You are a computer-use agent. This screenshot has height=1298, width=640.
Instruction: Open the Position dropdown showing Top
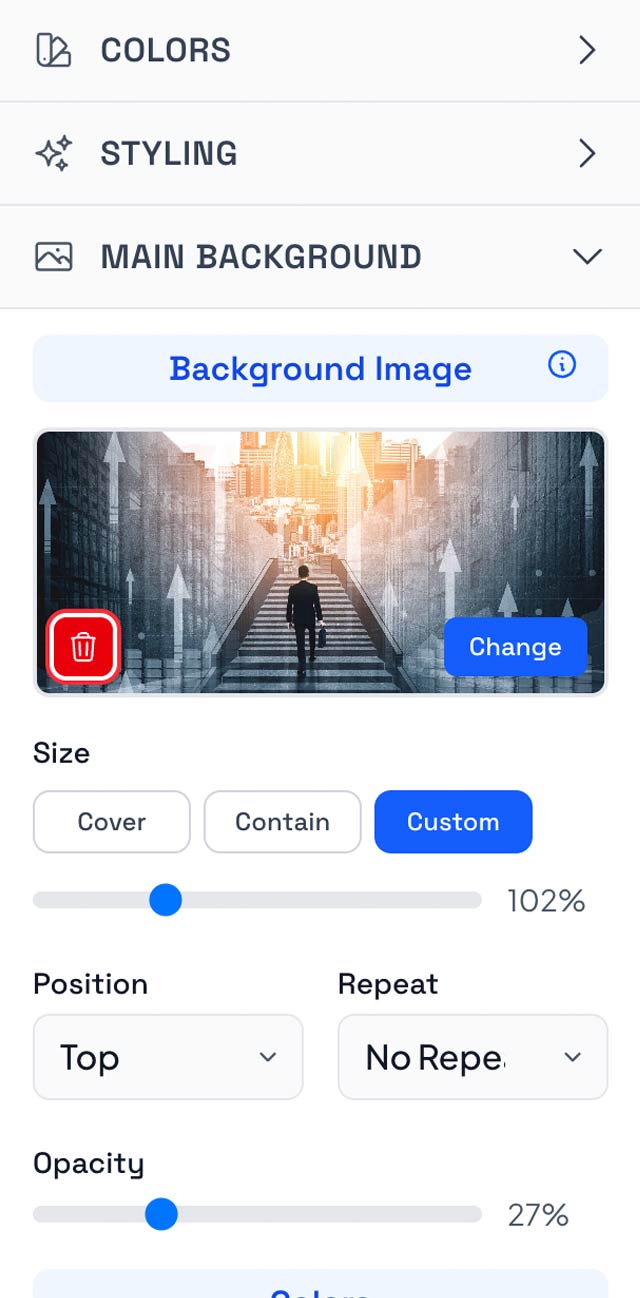(x=168, y=1057)
